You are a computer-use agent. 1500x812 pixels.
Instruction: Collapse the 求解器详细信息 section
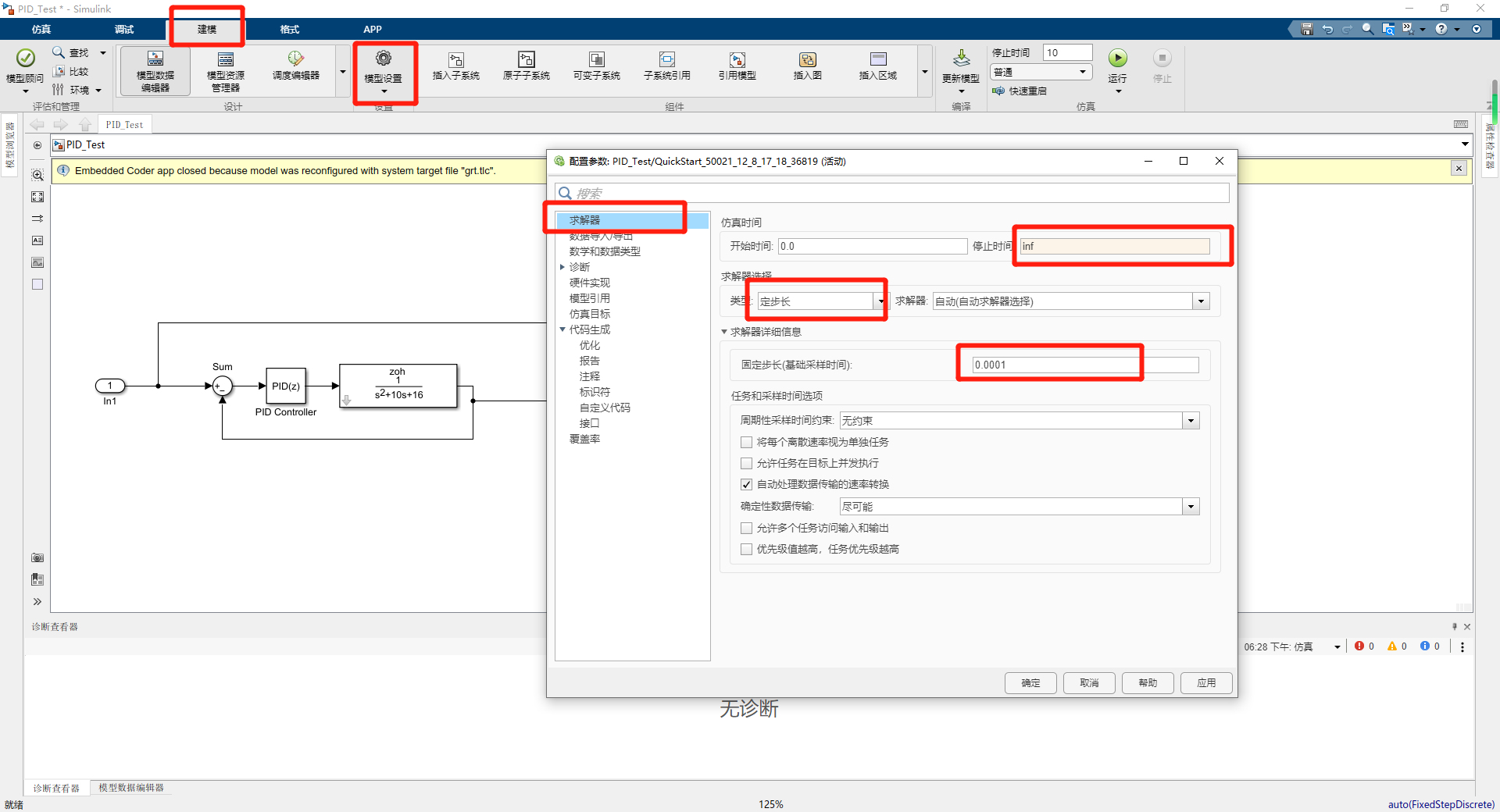pyautogui.click(x=724, y=332)
